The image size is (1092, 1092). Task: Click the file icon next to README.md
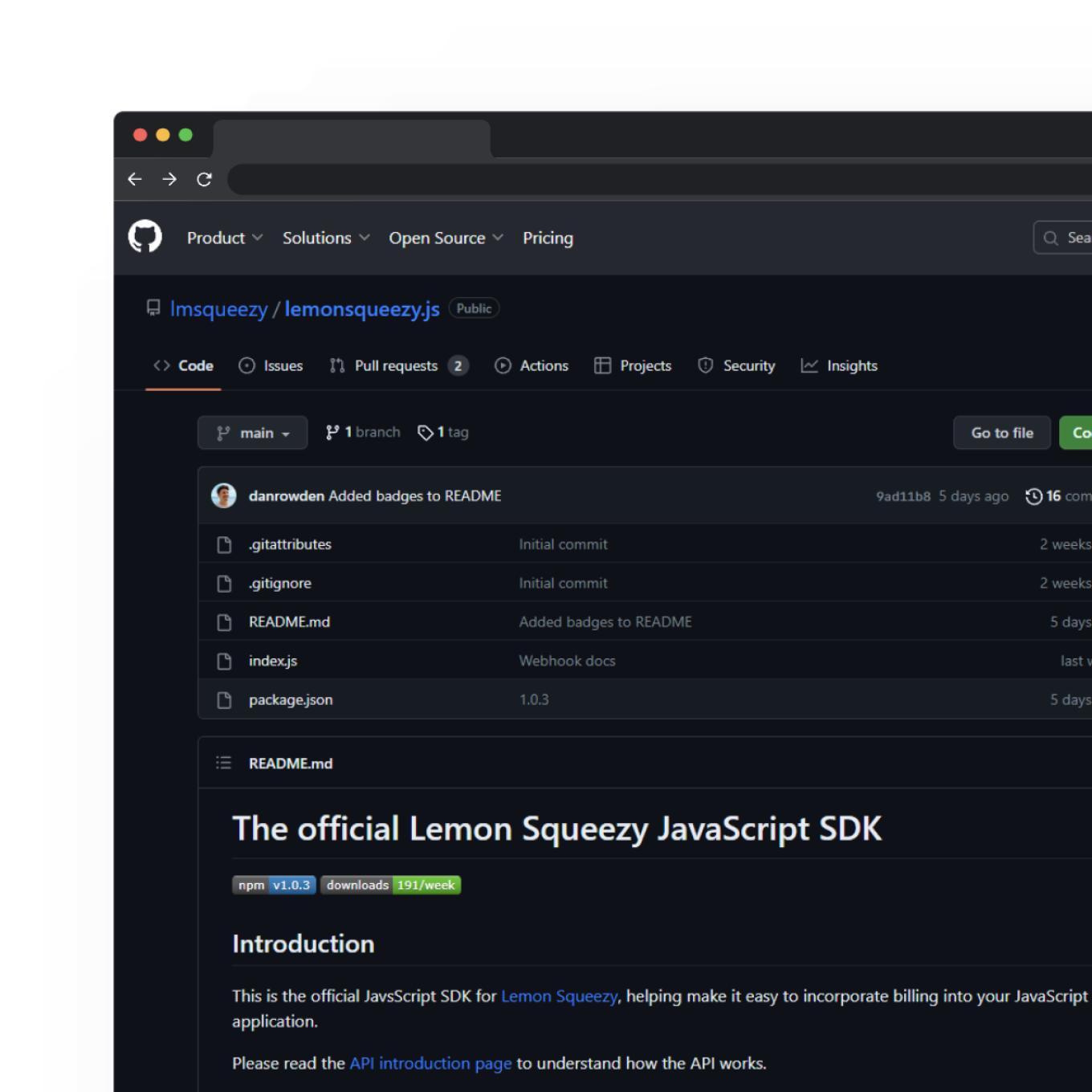click(x=224, y=621)
